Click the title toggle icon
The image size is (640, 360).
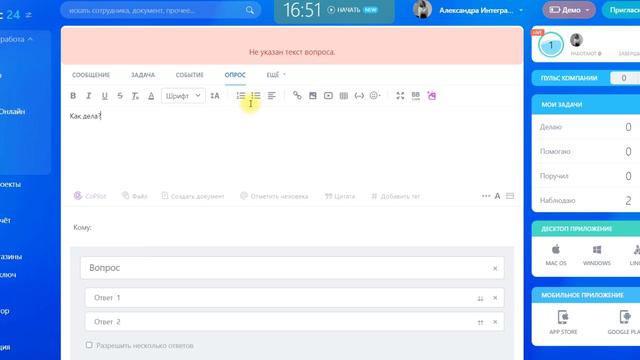(510, 196)
